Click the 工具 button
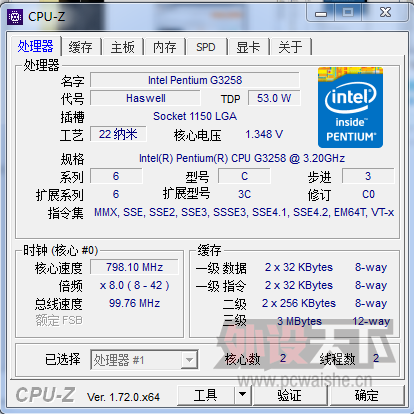414x414 pixels. click(206, 395)
